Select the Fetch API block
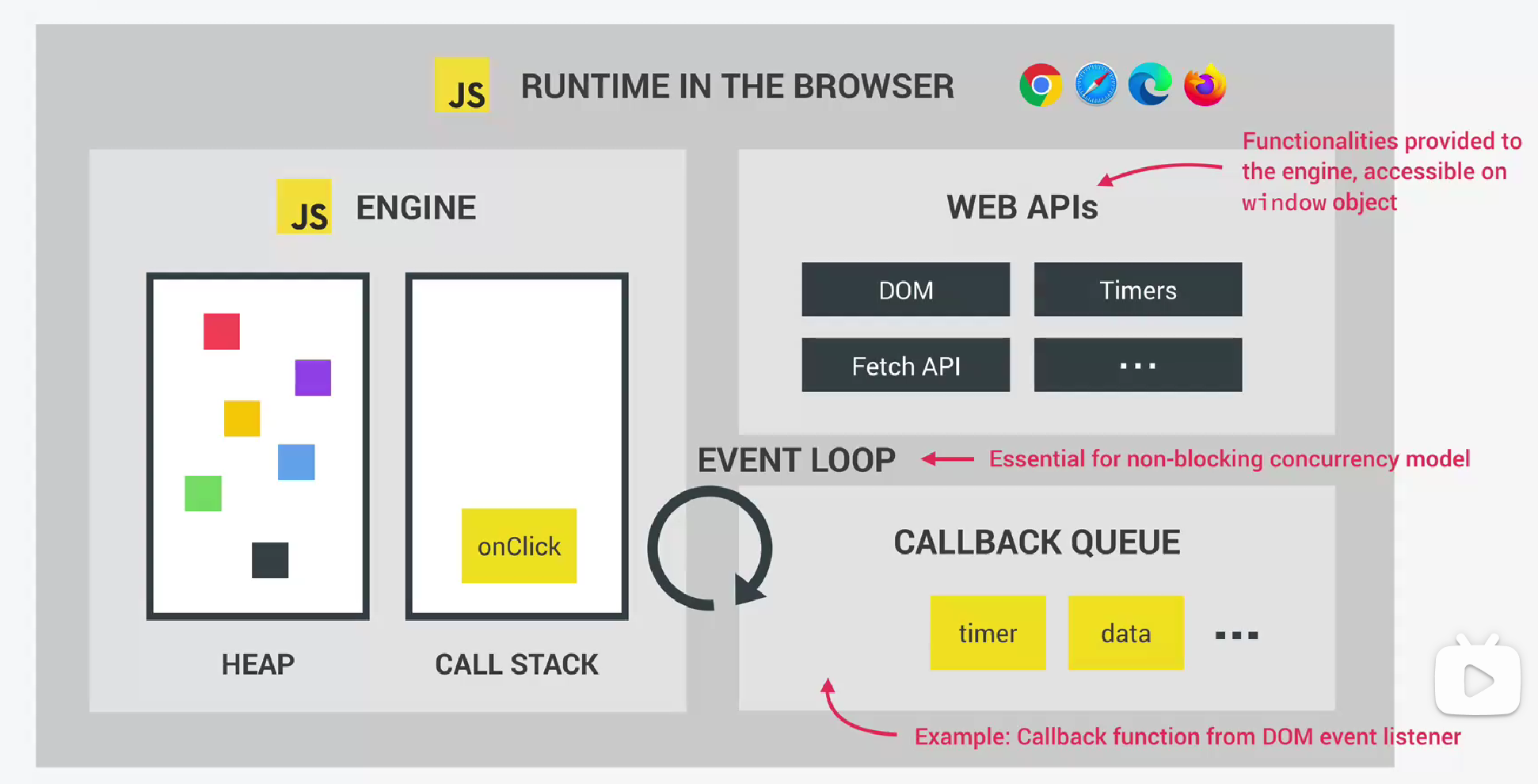This screenshot has width=1538, height=784. (x=905, y=365)
